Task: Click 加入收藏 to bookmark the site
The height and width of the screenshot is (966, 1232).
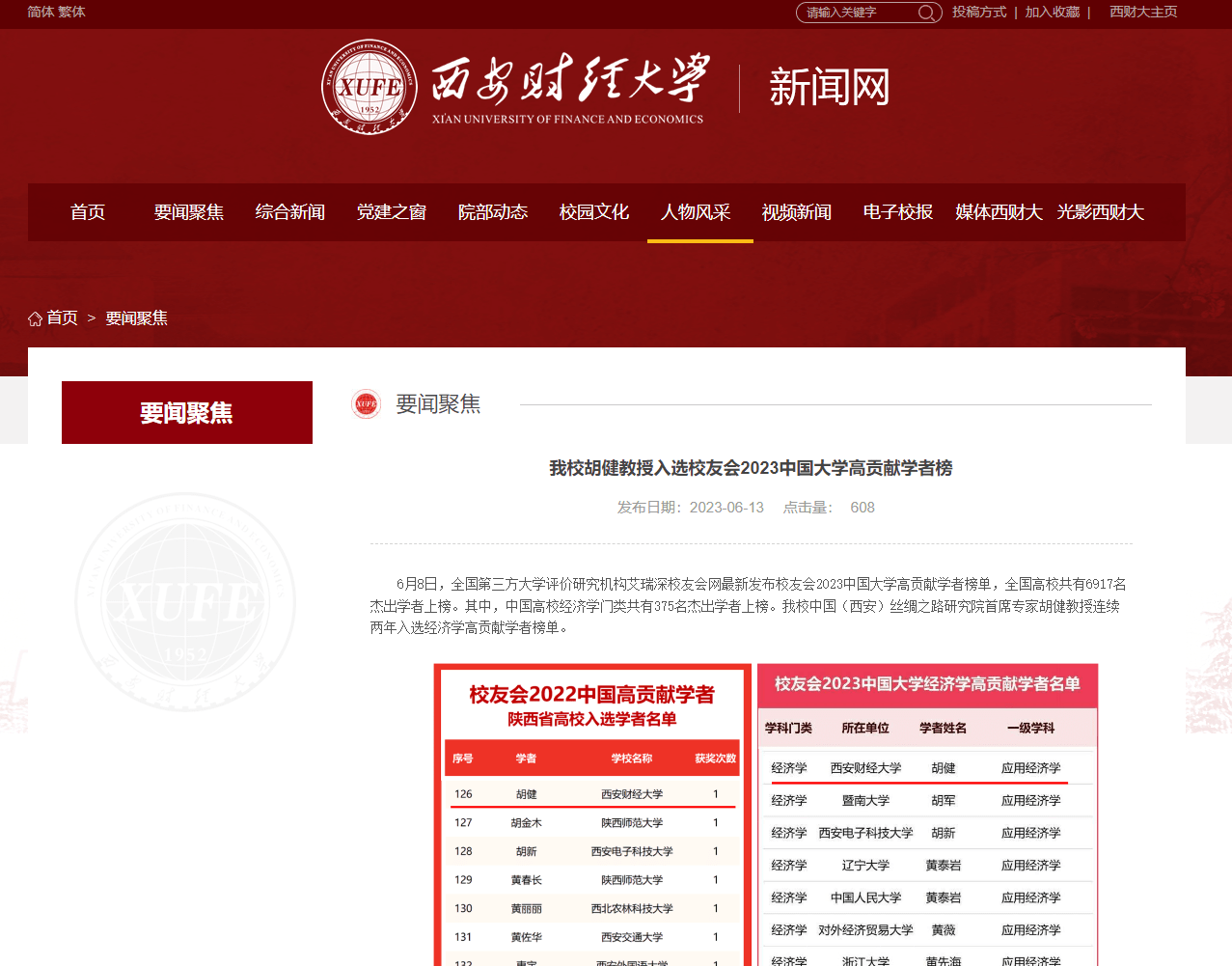Action: click(x=1053, y=13)
